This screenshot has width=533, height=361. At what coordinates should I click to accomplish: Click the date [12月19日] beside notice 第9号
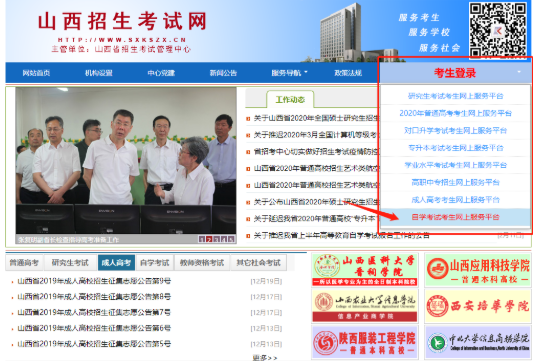tap(266, 281)
